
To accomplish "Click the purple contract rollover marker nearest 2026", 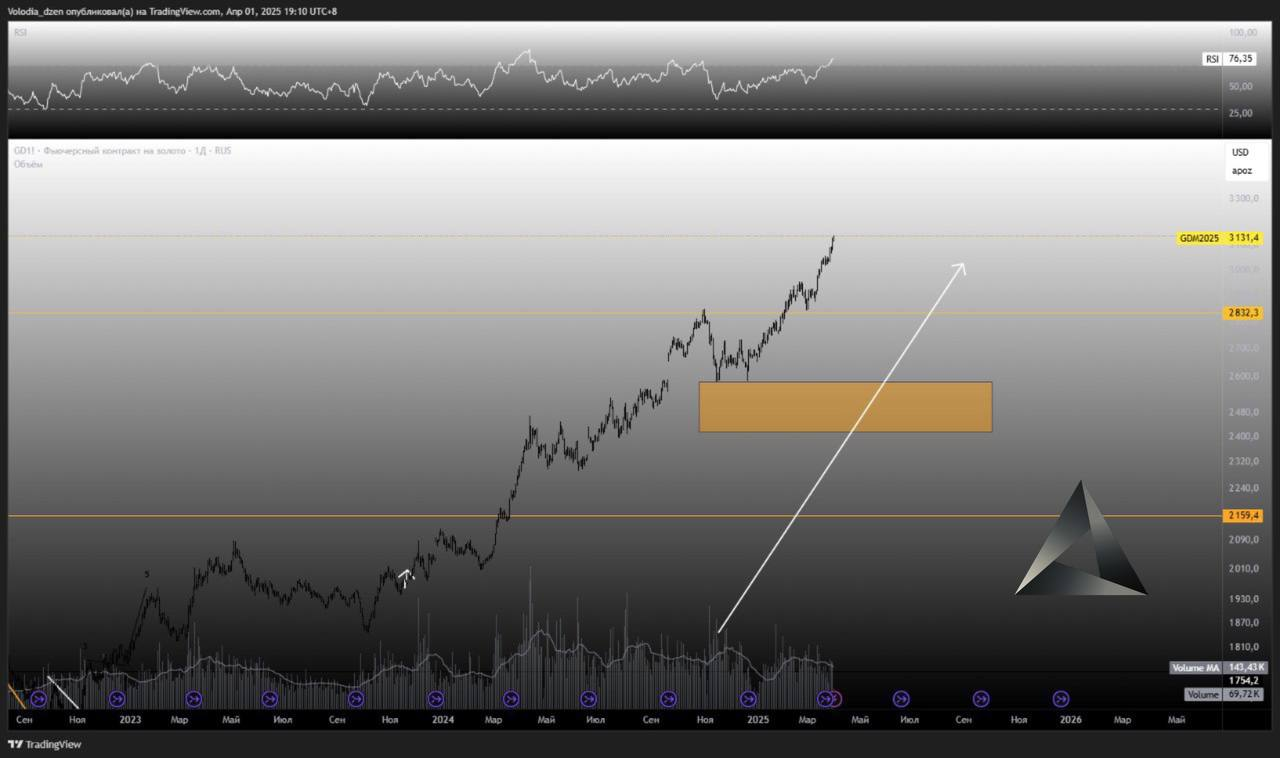I will pyautogui.click(x=1061, y=699).
